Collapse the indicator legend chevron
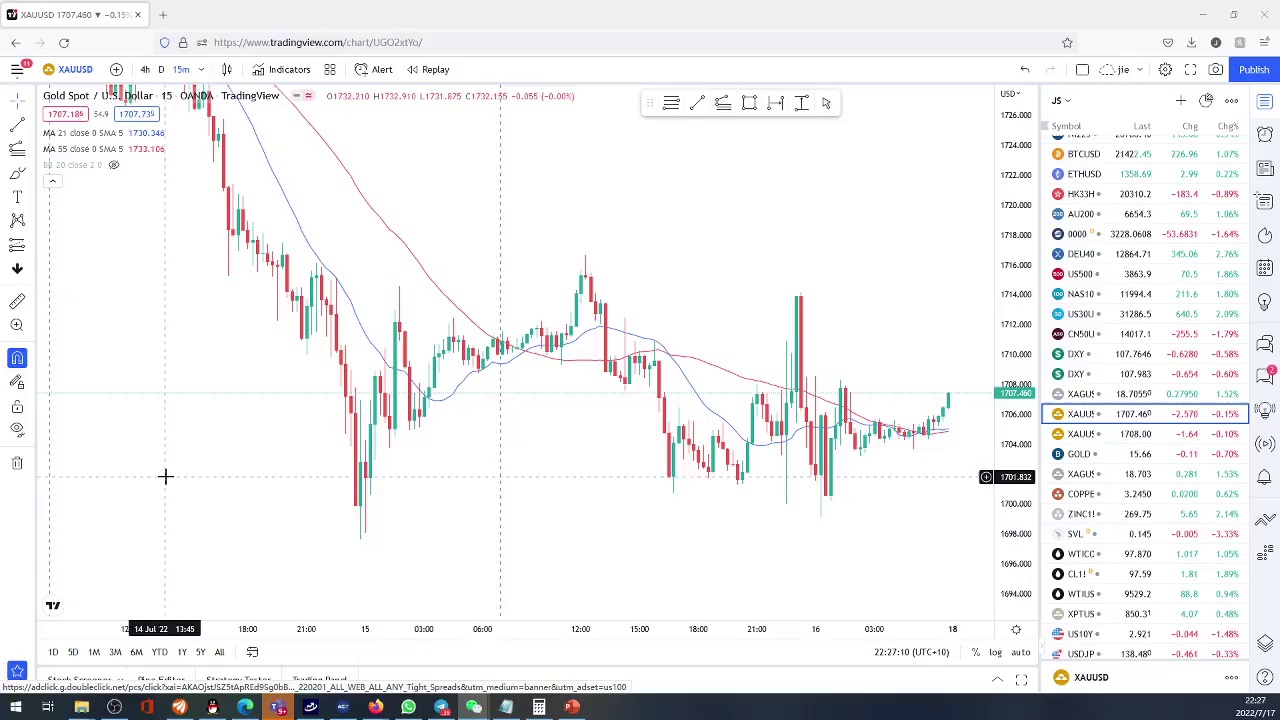Viewport: 1280px width, 720px height. click(x=53, y=181)
